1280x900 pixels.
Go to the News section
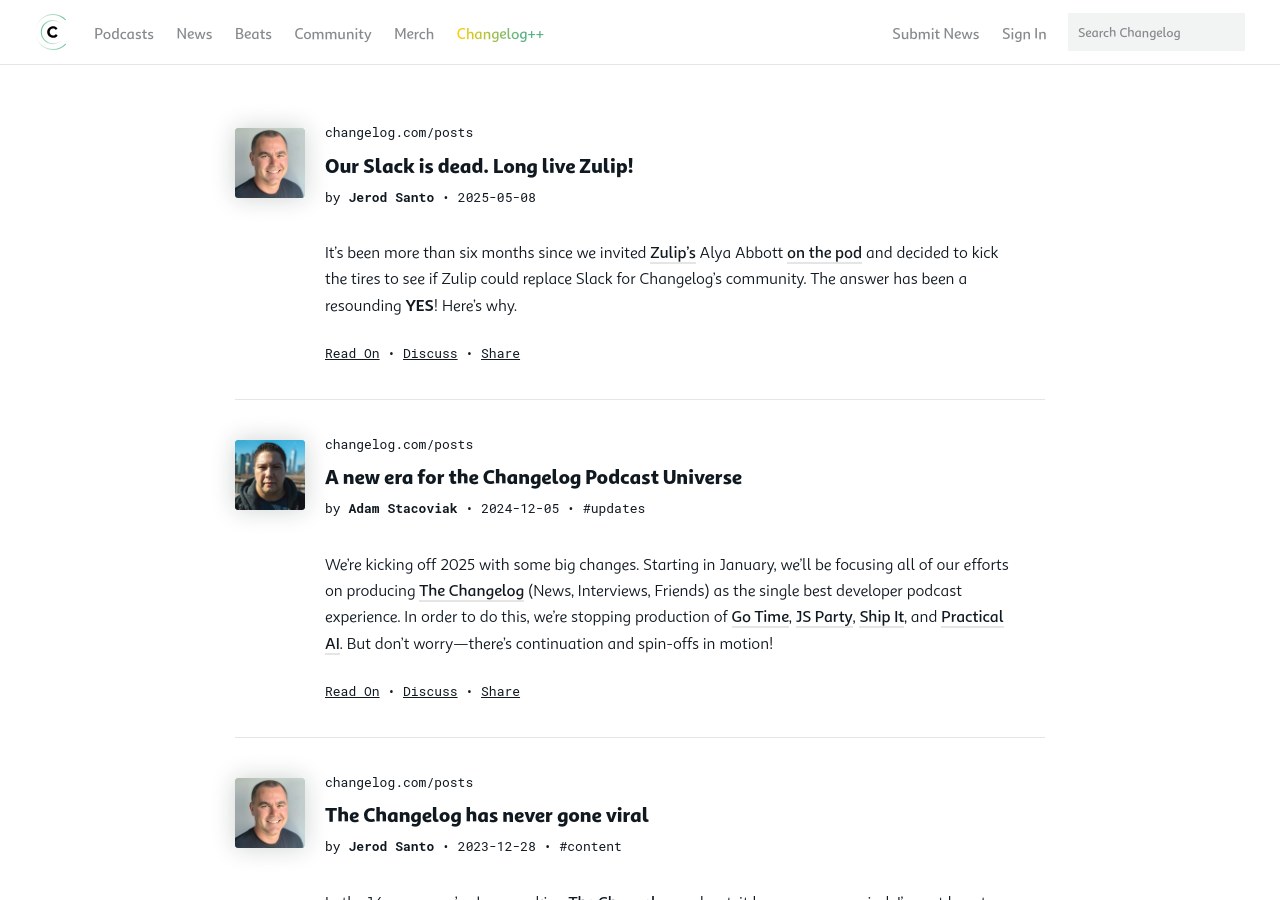[x=194, y=34]
